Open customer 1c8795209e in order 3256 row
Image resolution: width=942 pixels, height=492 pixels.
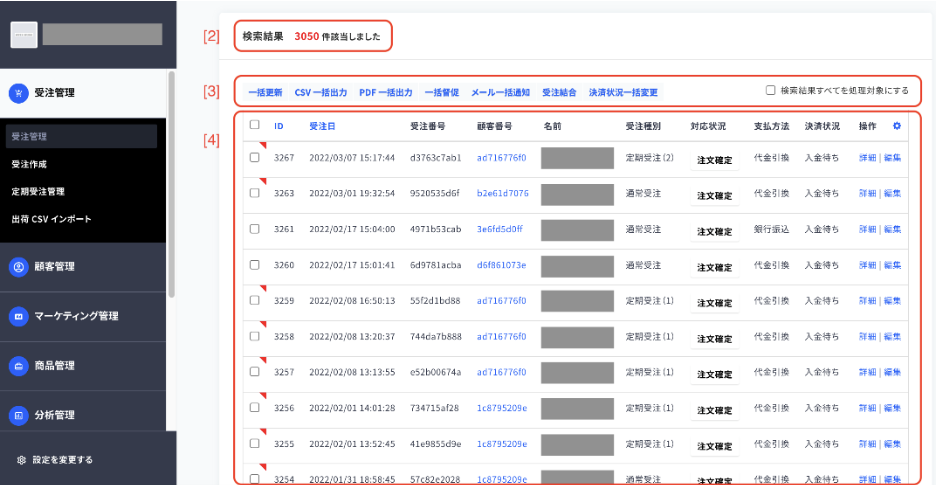(502, 408)
